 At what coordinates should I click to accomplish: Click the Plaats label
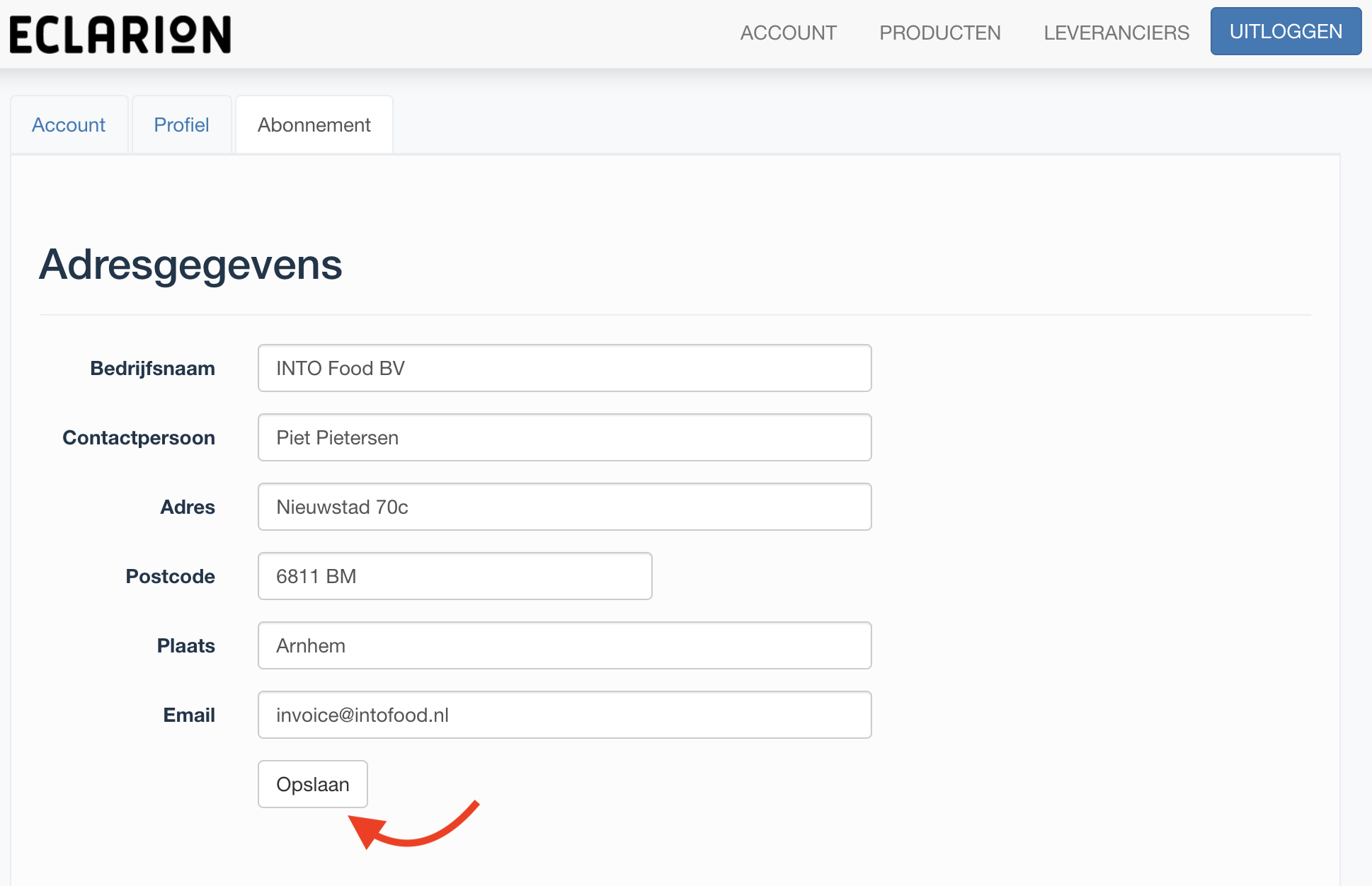tap(185, 645)
